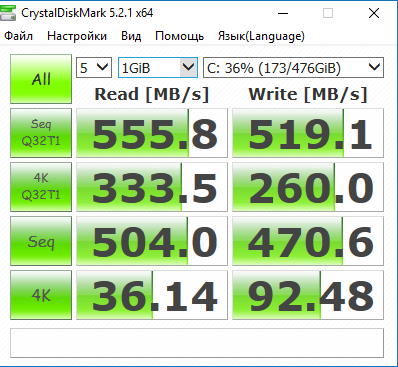Click the Seq Q32T1 read value 555.8
Image resolution: width=398 pixels, height=367 pixels.
pos(152,133)
